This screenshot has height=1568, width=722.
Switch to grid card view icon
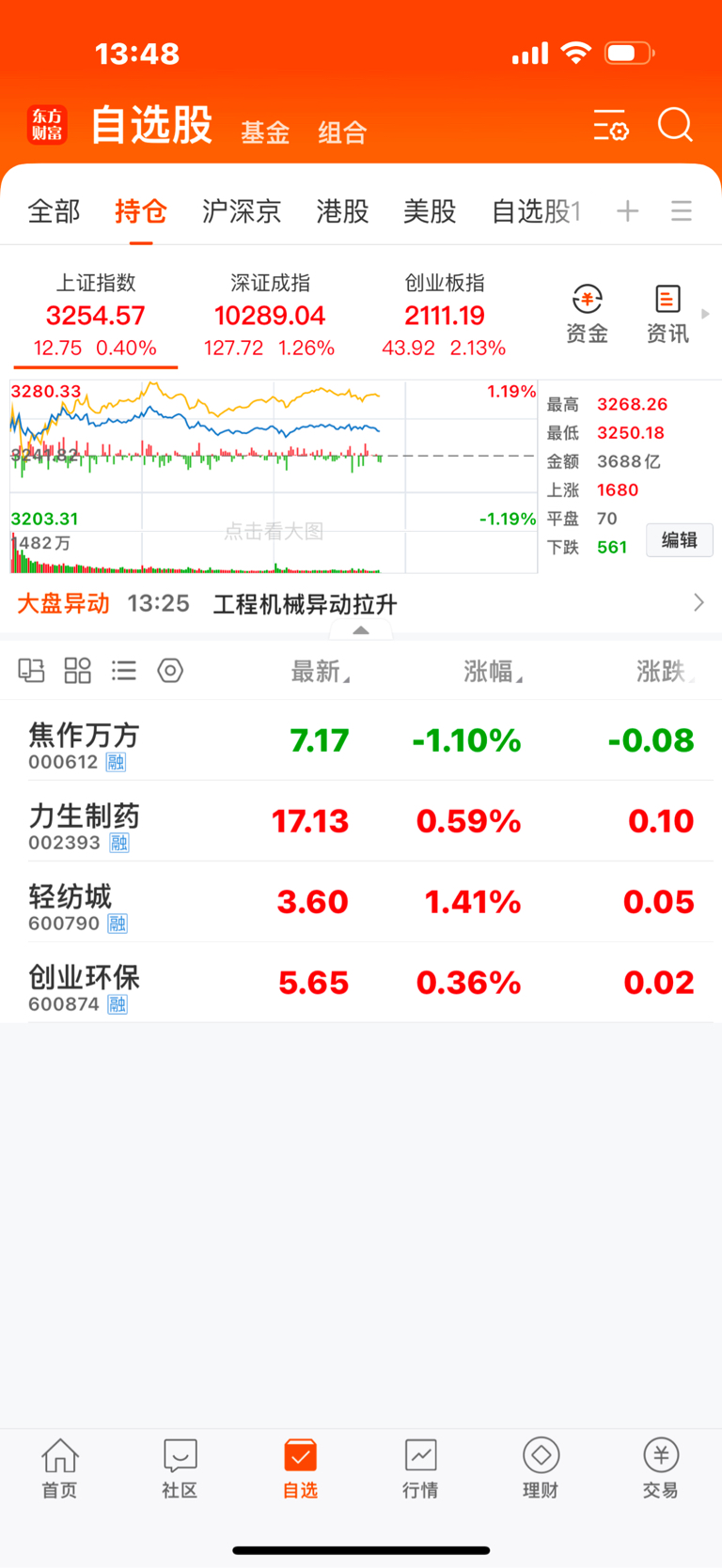click(x=78, y=671)
